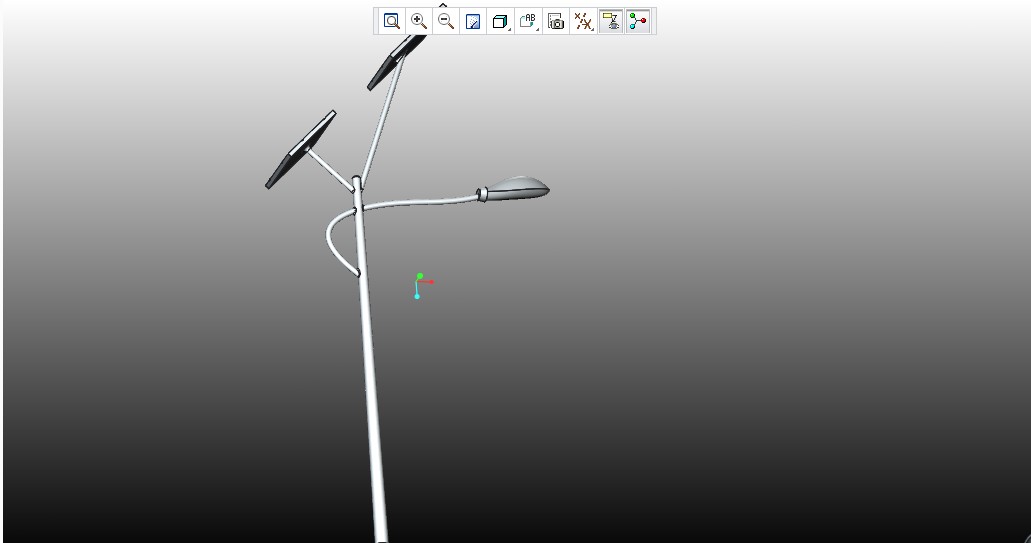Toggle the Spin Center display
Image resolution: width=1031 pixels, height=543 pixels.
pos(638,21)
